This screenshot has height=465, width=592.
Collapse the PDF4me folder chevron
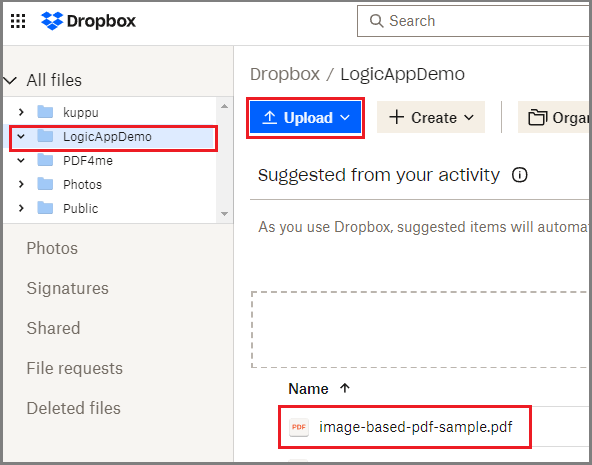click(21, 160)
